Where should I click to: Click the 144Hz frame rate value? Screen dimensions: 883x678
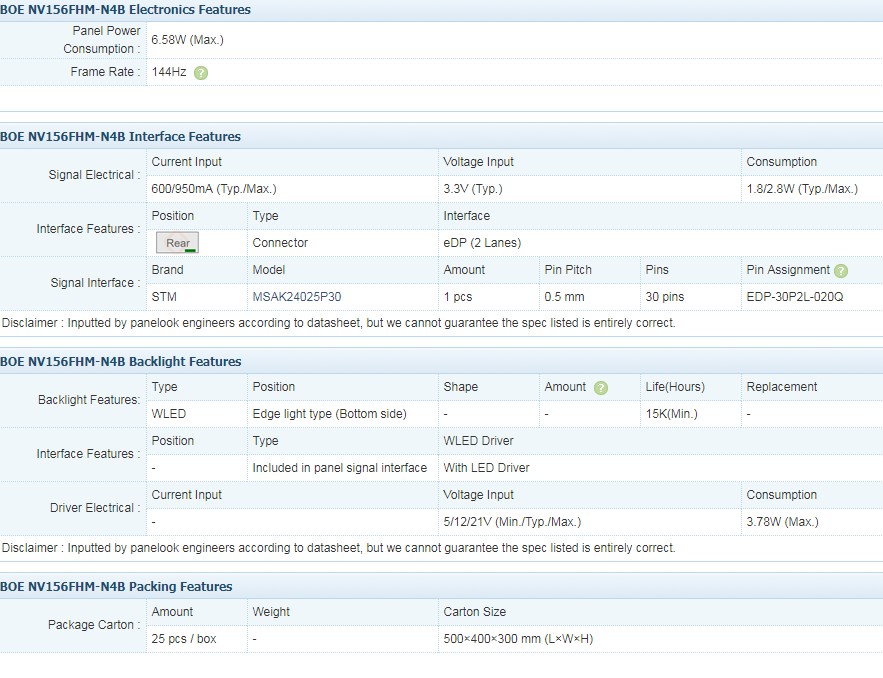point(169,72)
